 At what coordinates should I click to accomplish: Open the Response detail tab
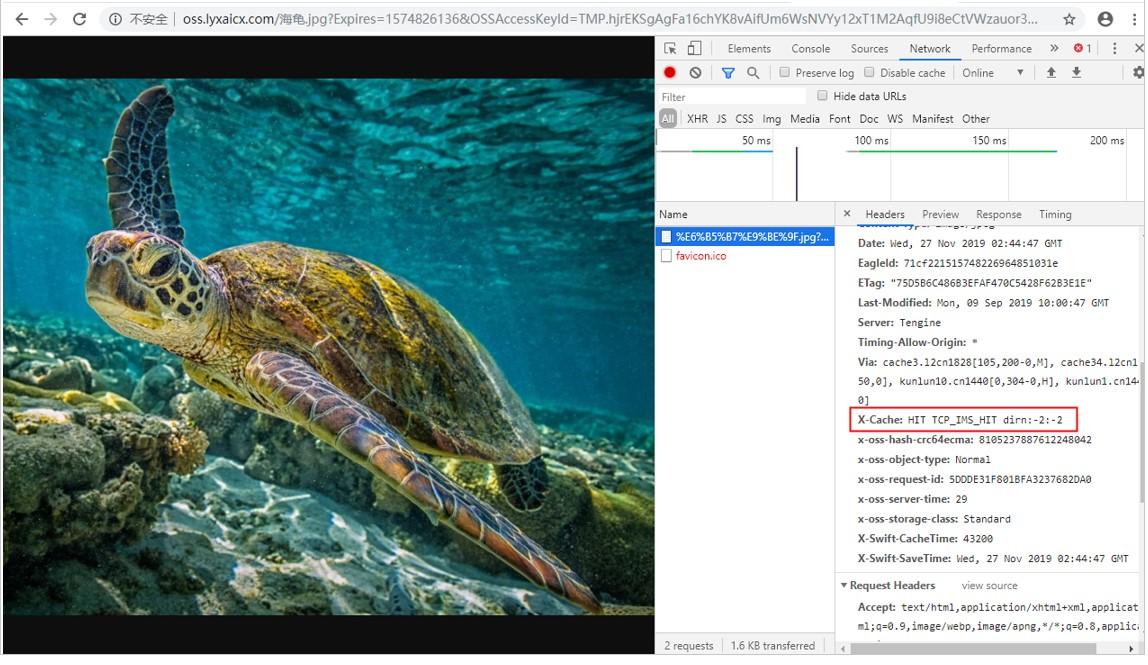(999, 214)
